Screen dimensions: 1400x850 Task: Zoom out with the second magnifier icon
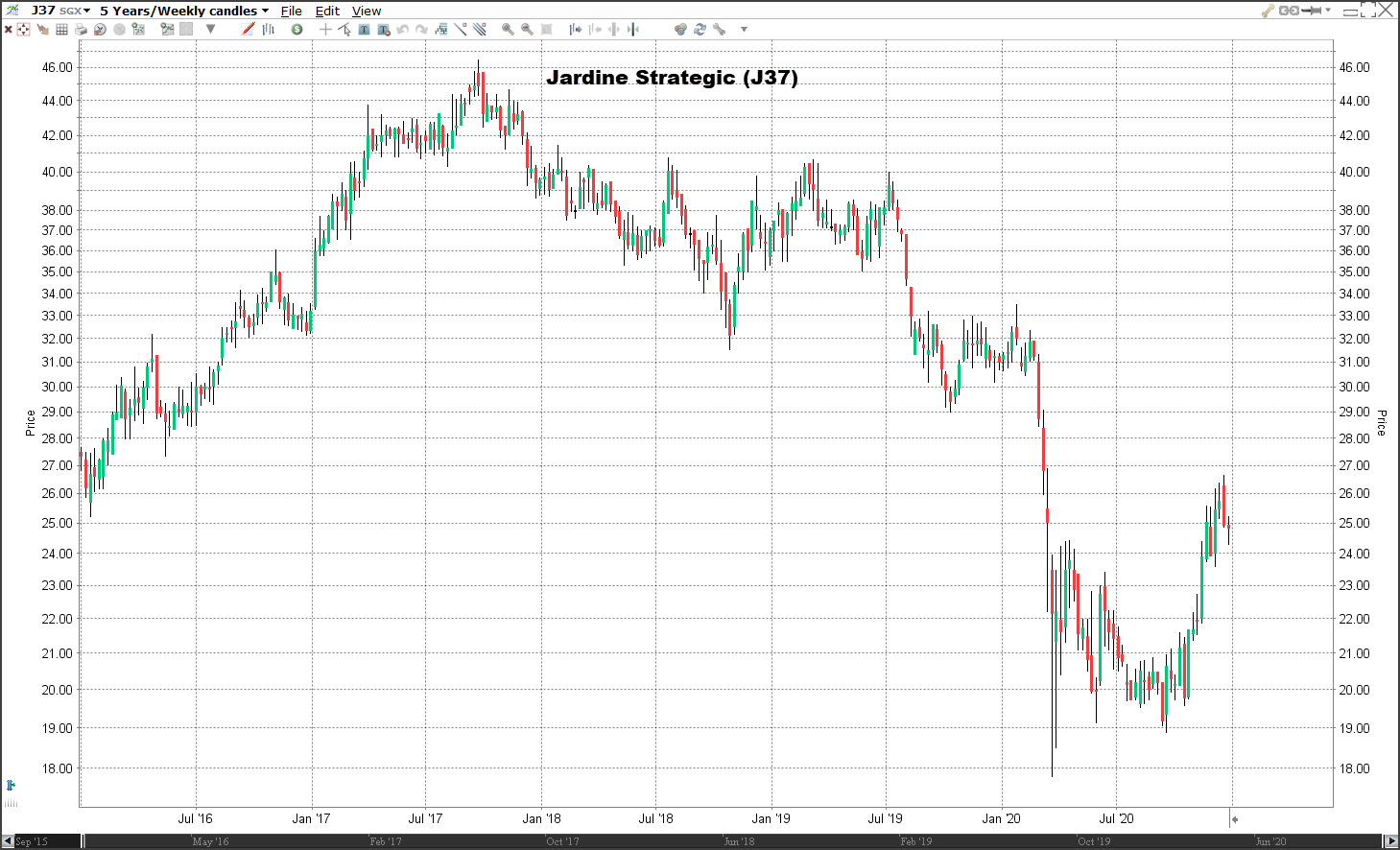pos(527,29)
